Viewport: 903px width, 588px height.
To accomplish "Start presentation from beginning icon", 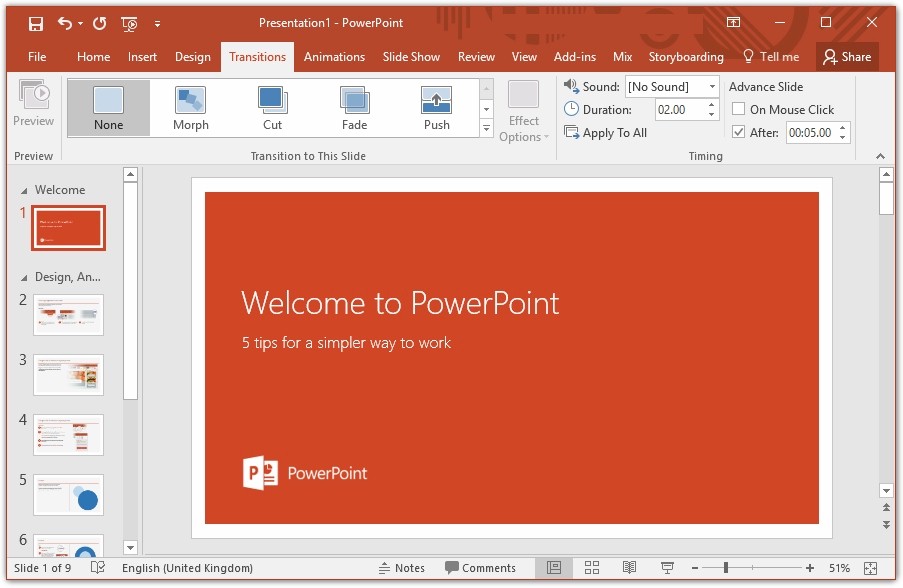I will [129, 24].
